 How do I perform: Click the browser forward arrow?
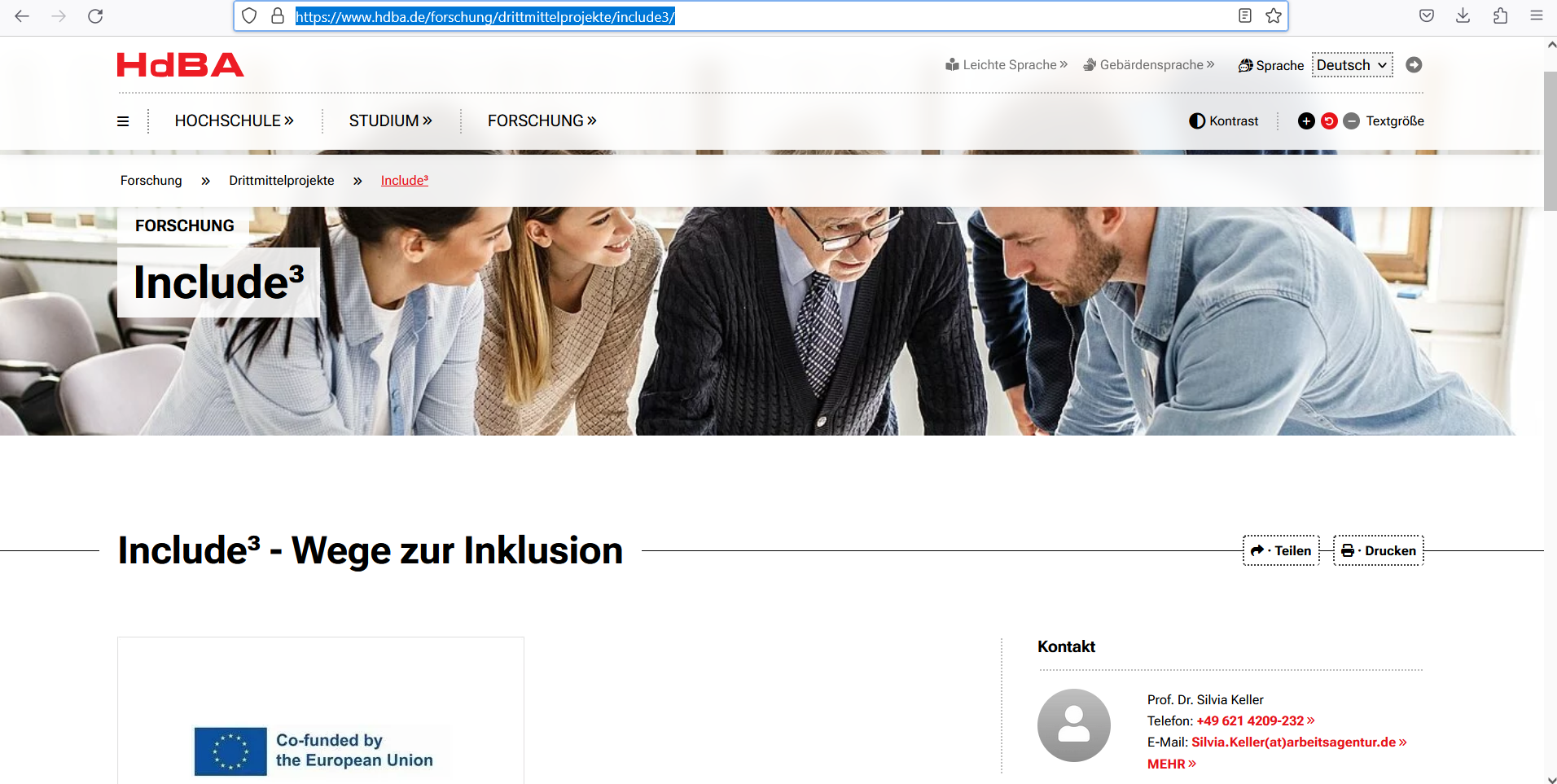[x=59, y=15]
